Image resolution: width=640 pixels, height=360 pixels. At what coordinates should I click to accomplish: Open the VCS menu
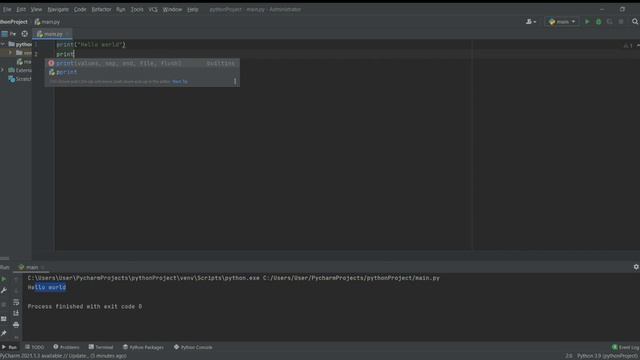coord(153,9)
